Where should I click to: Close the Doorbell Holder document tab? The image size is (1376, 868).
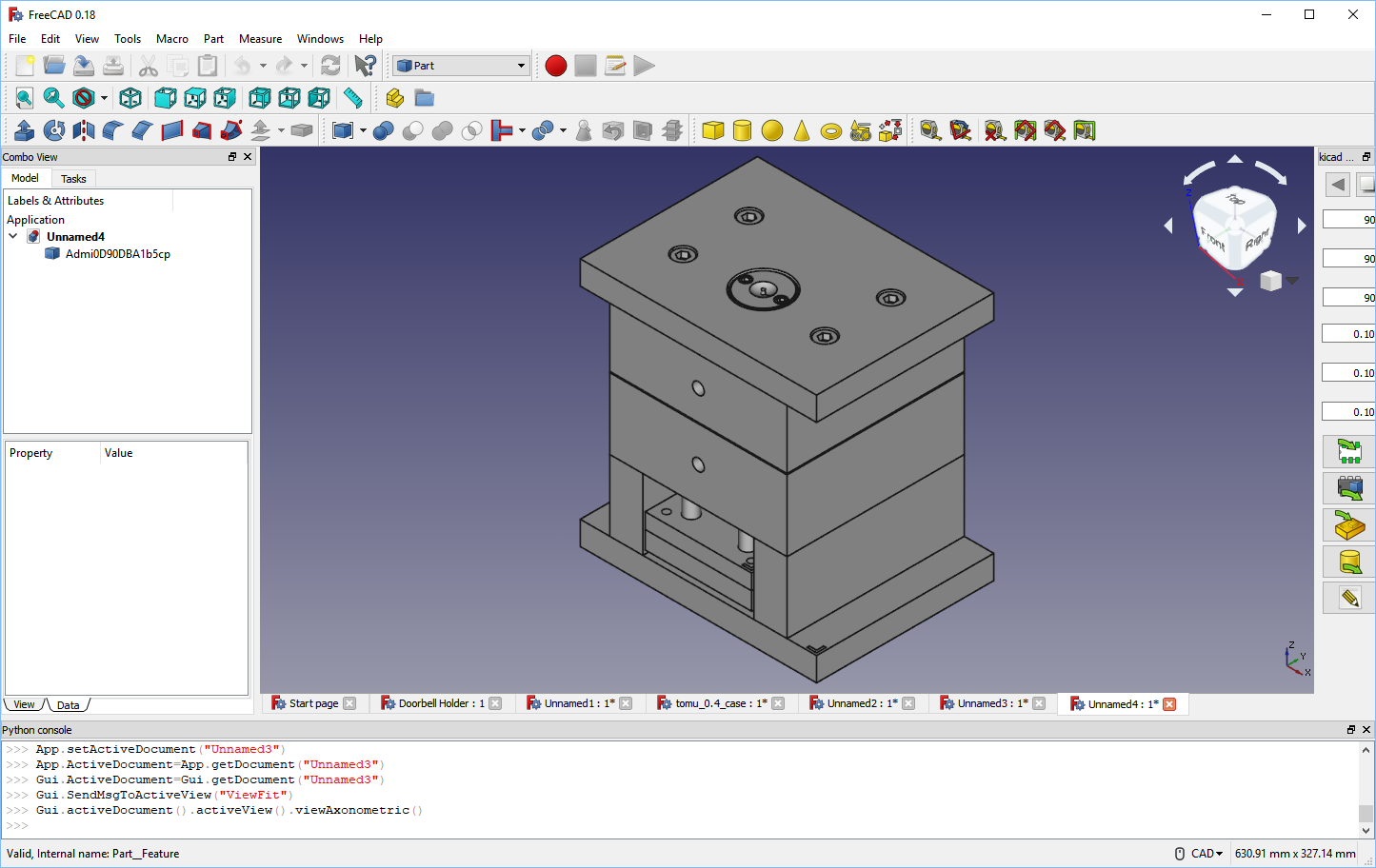495,703
